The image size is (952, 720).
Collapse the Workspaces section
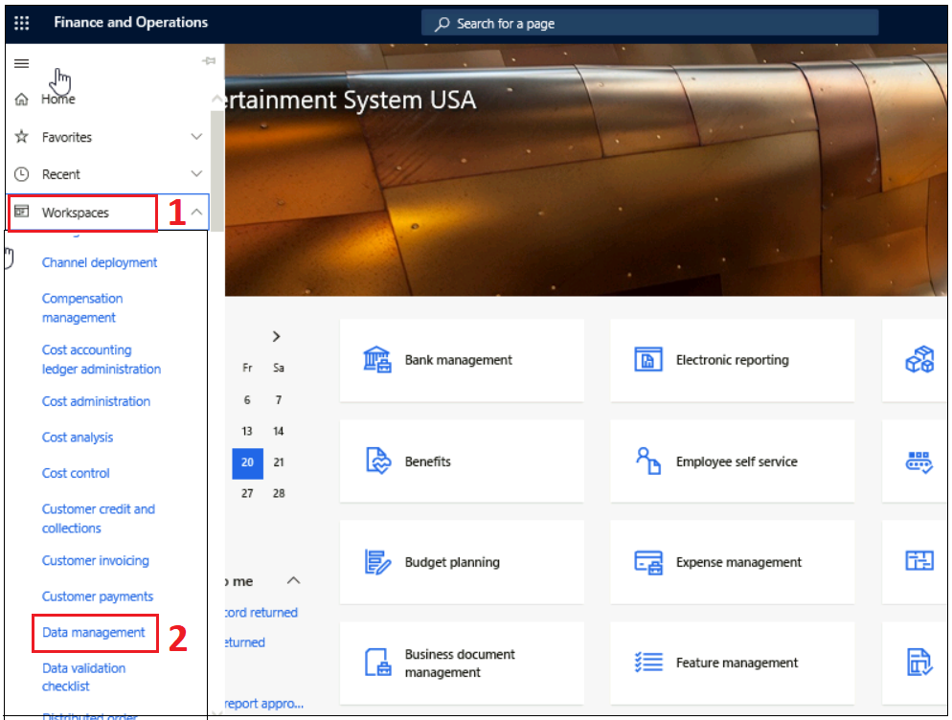197,212
